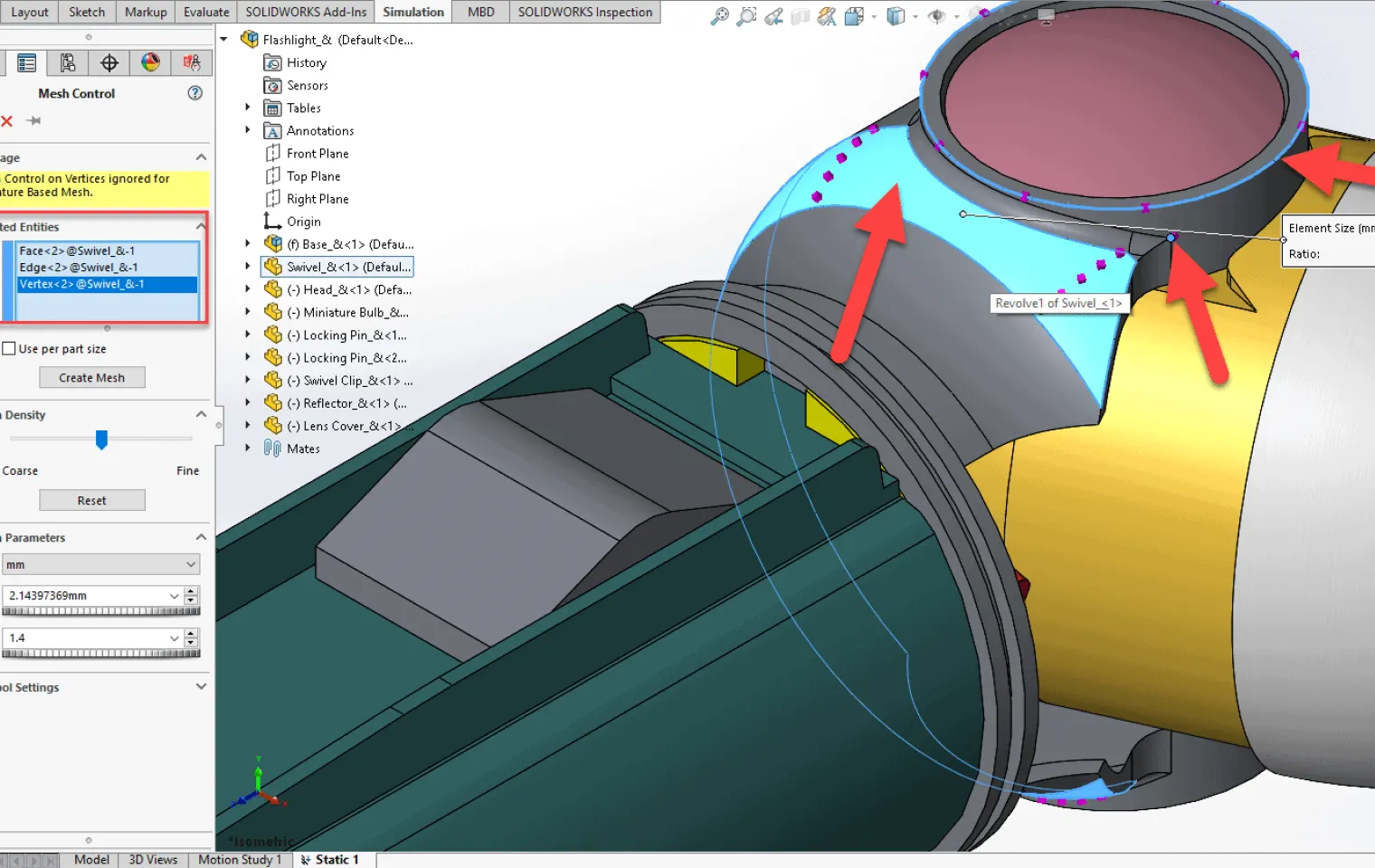
Task: Click Base_& component icon
Action: click(272, 244)
